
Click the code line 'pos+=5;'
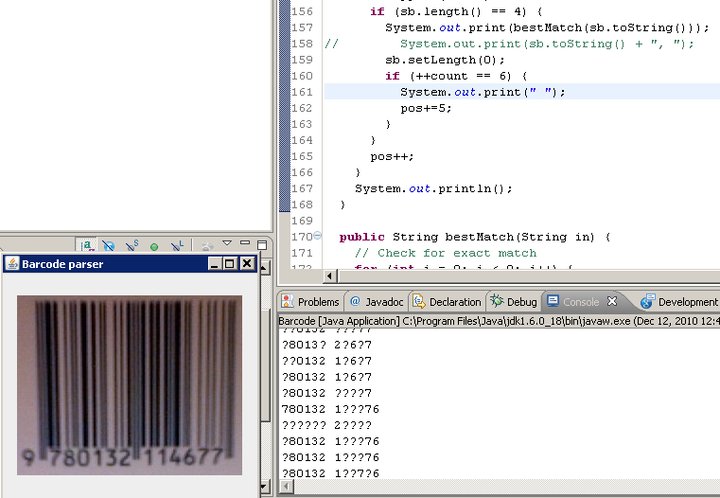click(426, 108)
